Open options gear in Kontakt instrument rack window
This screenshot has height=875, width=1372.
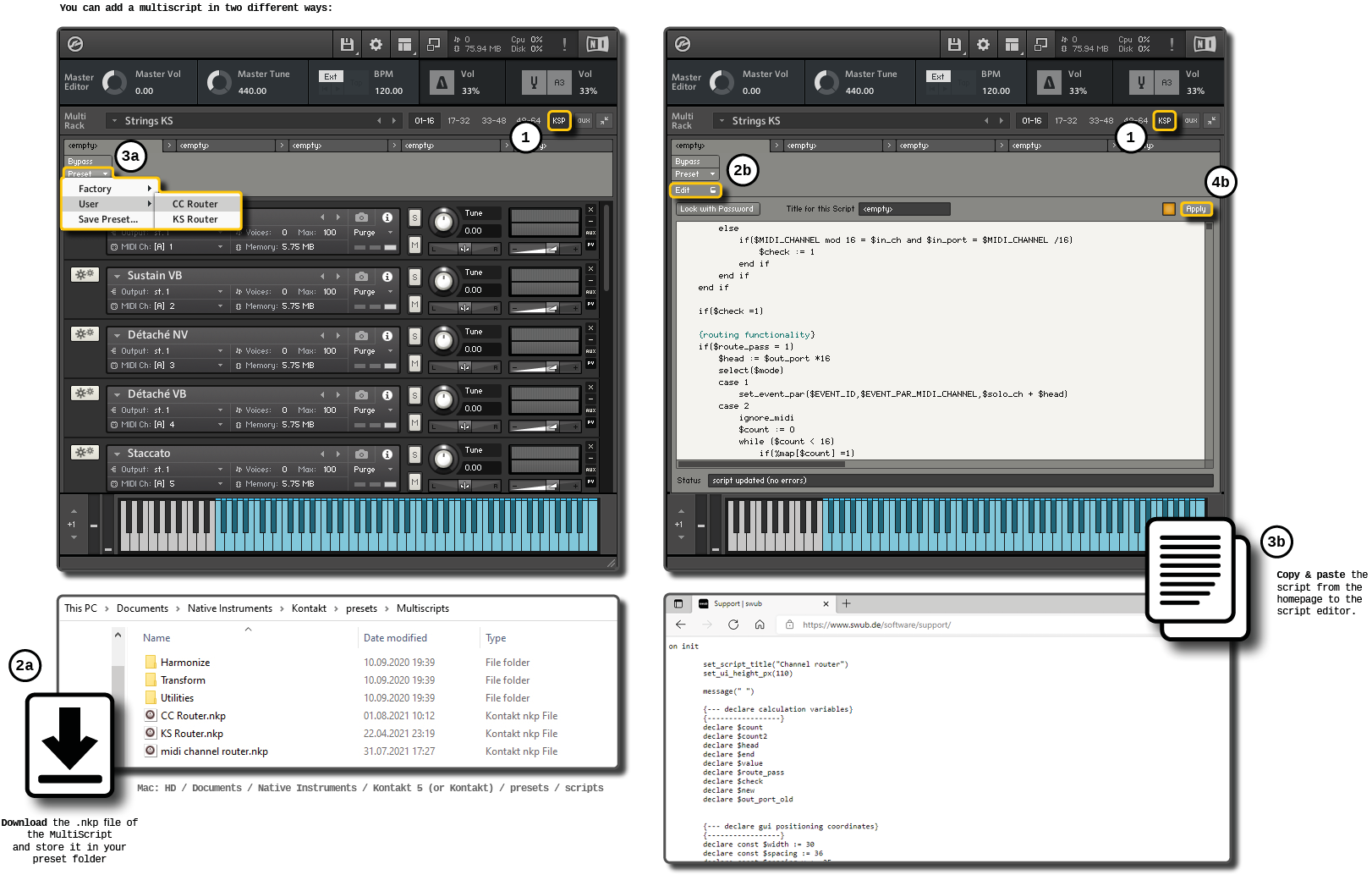click(376, 44)
